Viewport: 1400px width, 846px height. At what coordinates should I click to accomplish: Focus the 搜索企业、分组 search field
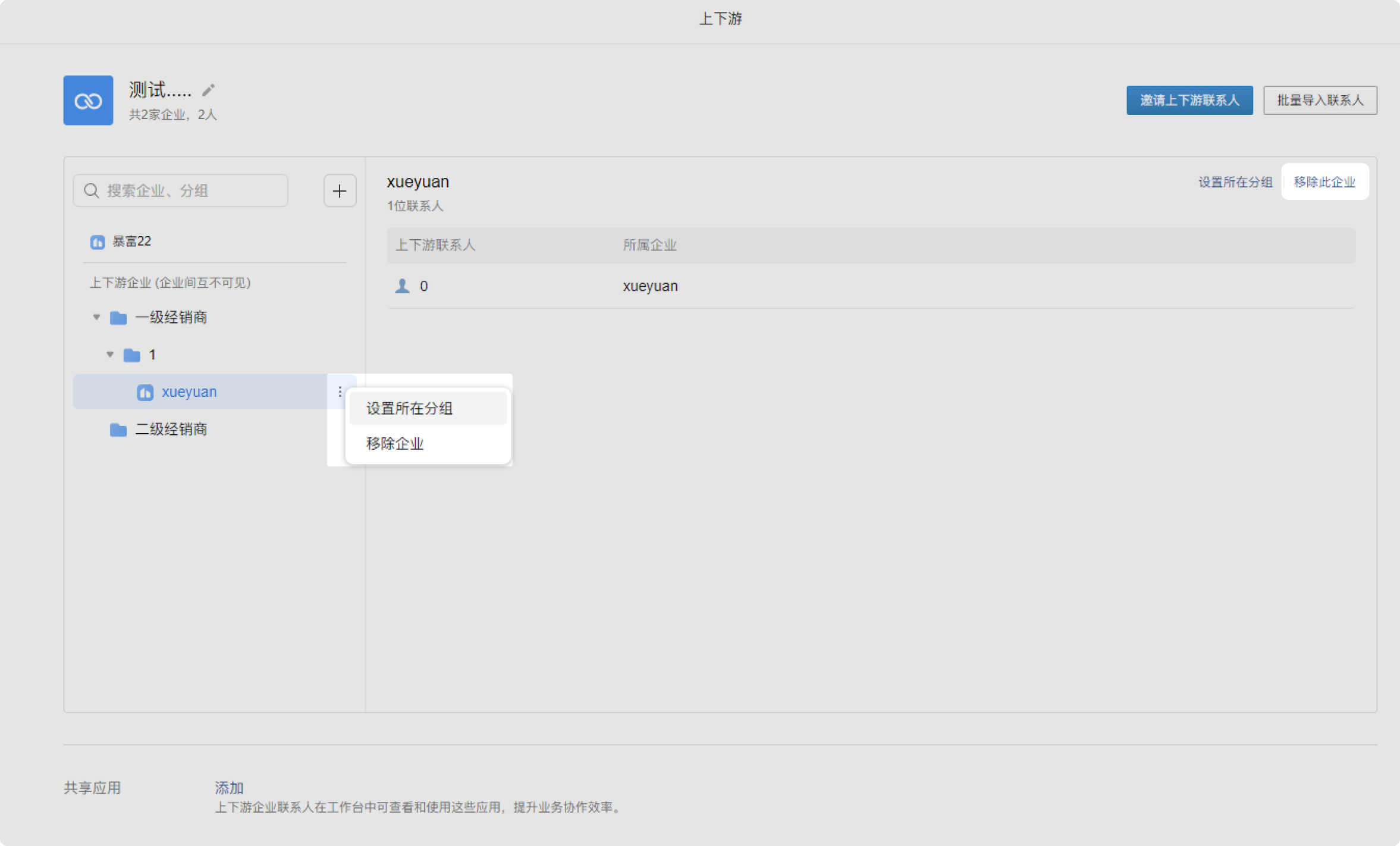181,190
